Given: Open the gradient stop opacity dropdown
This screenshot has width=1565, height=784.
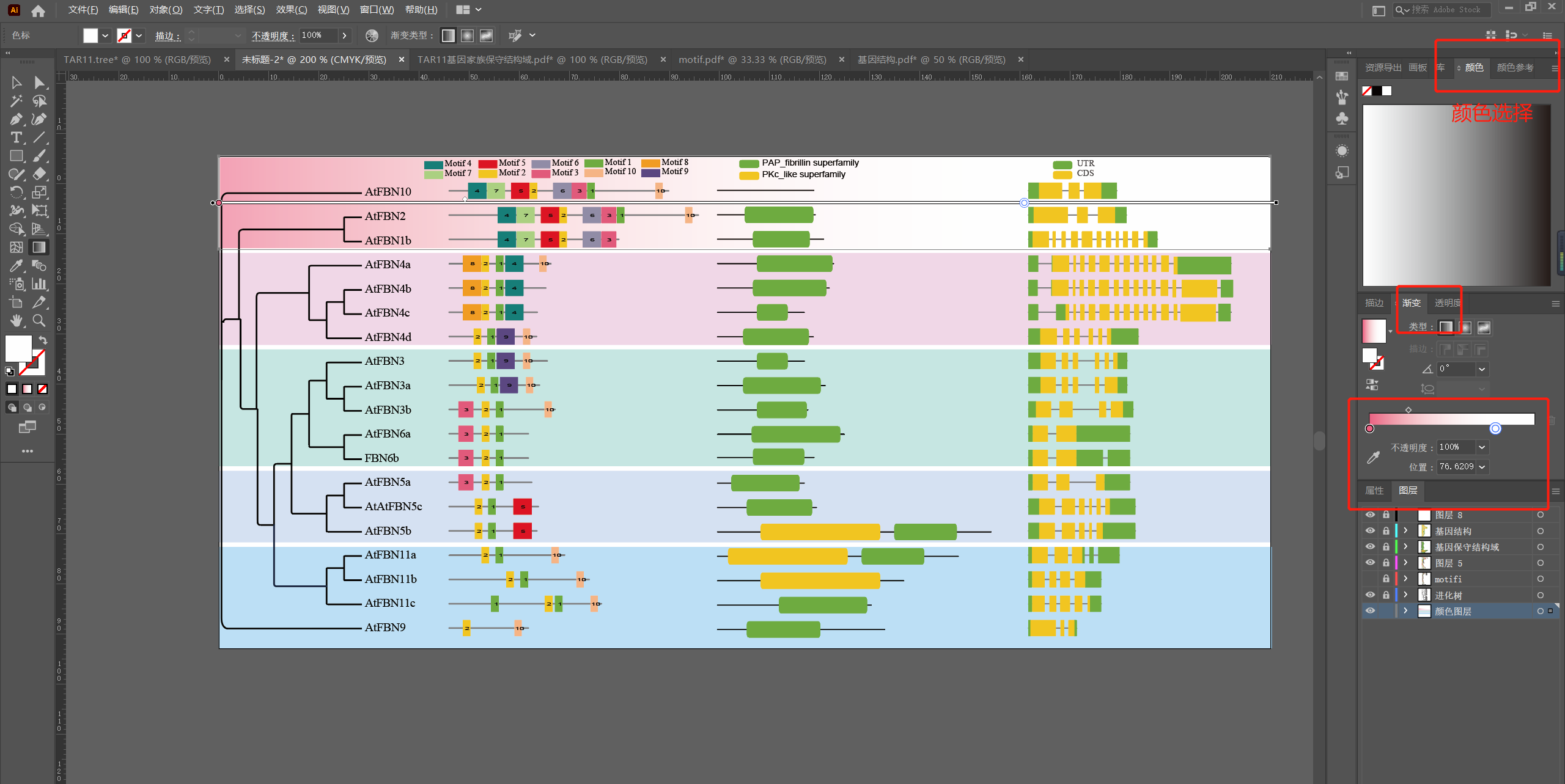Looking at the screenshot, I should (x=1482, y=447).
